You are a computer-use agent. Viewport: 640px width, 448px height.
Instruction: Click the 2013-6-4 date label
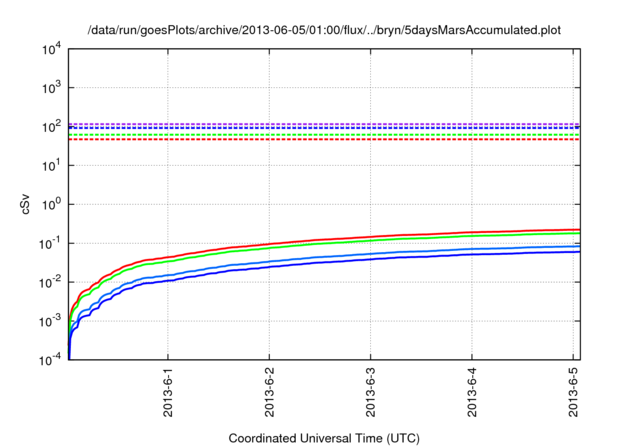[472, 391]
